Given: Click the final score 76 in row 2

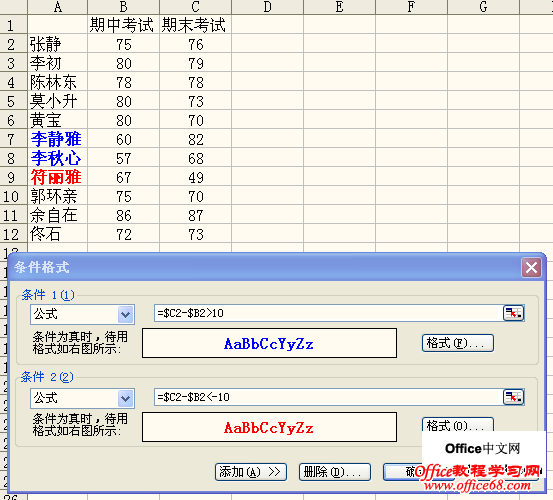Looking at the screenshot, I should 195,44.
